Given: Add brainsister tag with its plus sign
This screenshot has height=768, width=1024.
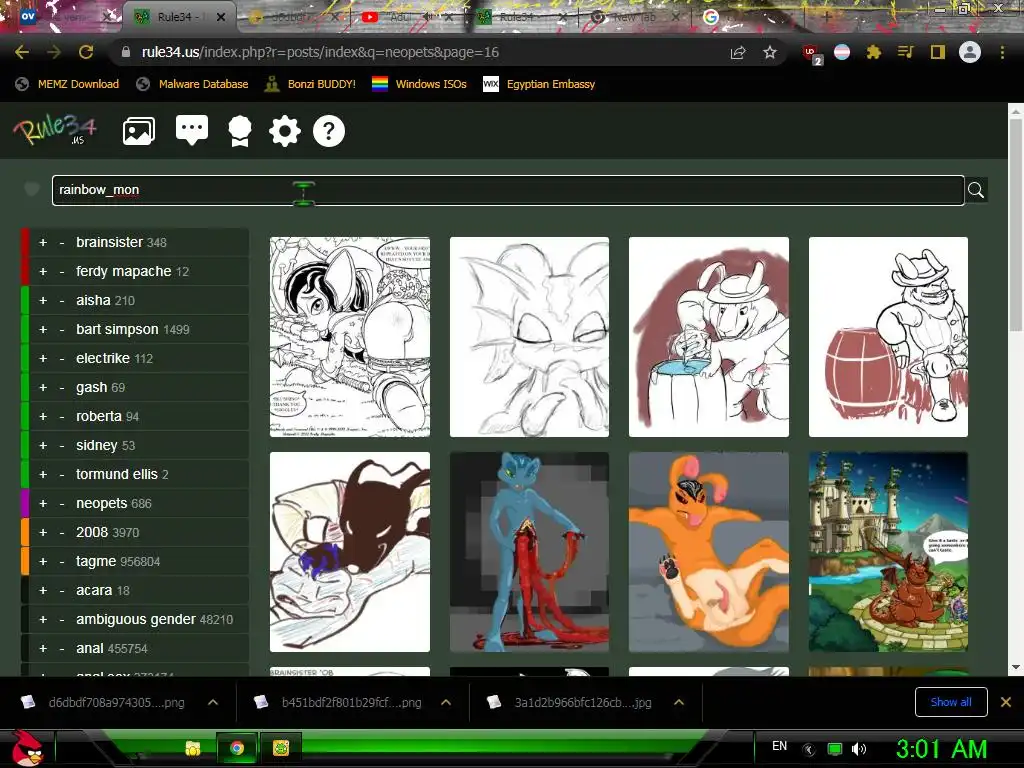Looking at the screenshot, I should pyautogui.click(x=43, y=242).
